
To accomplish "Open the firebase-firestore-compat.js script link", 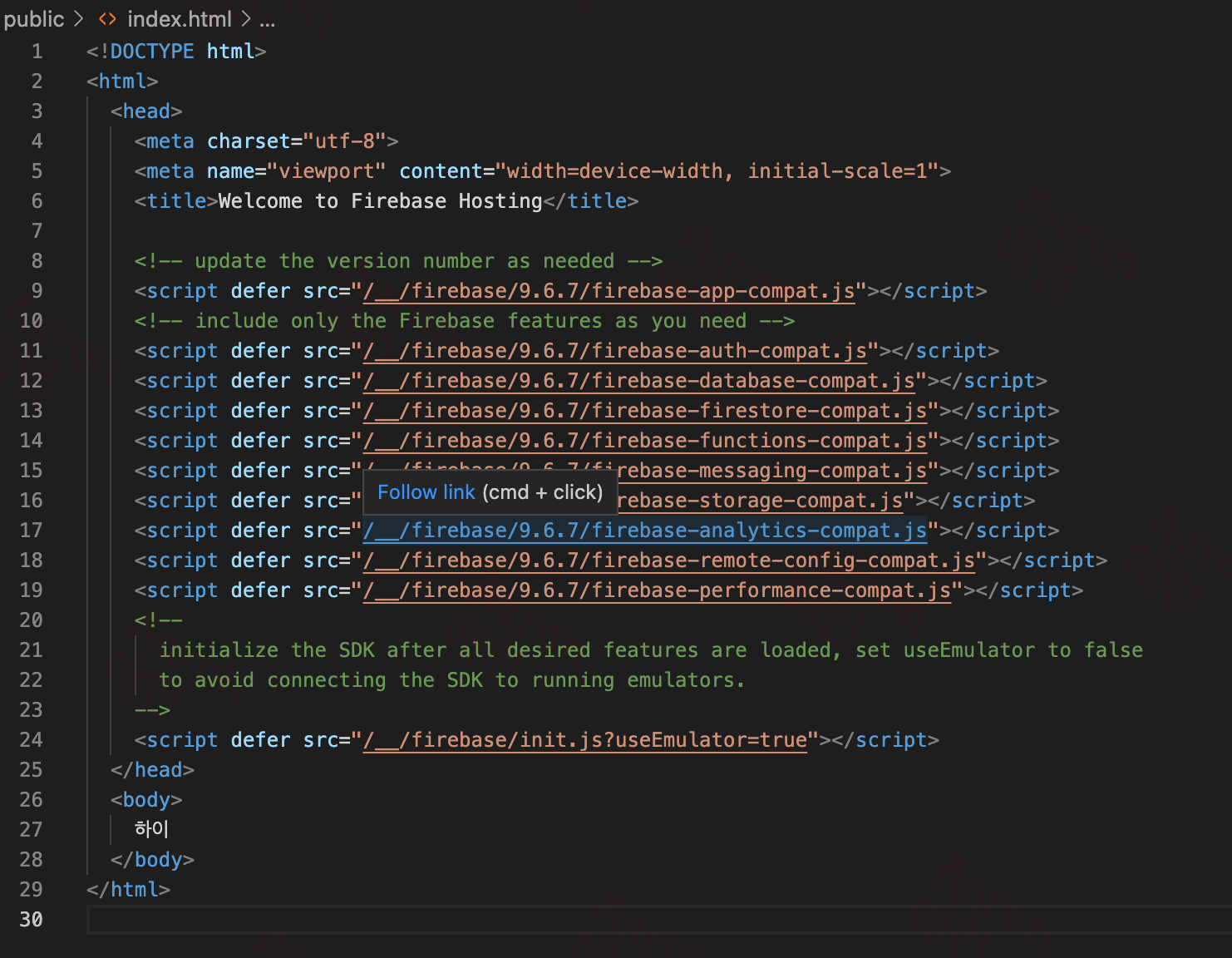I will (x=645, y=411).
